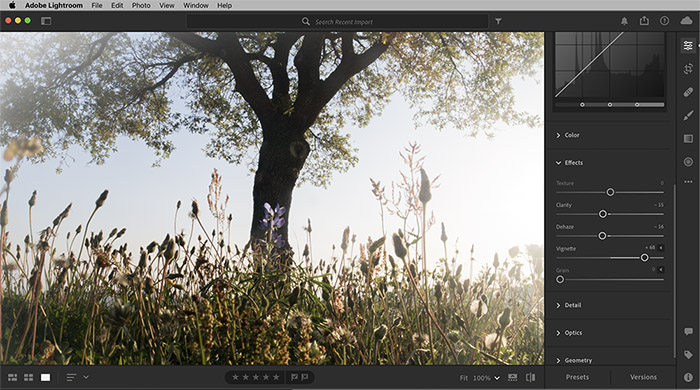Viewport: 700px width, 390px height.
Task: Open the Photo menu
Action: click(141, 5)
